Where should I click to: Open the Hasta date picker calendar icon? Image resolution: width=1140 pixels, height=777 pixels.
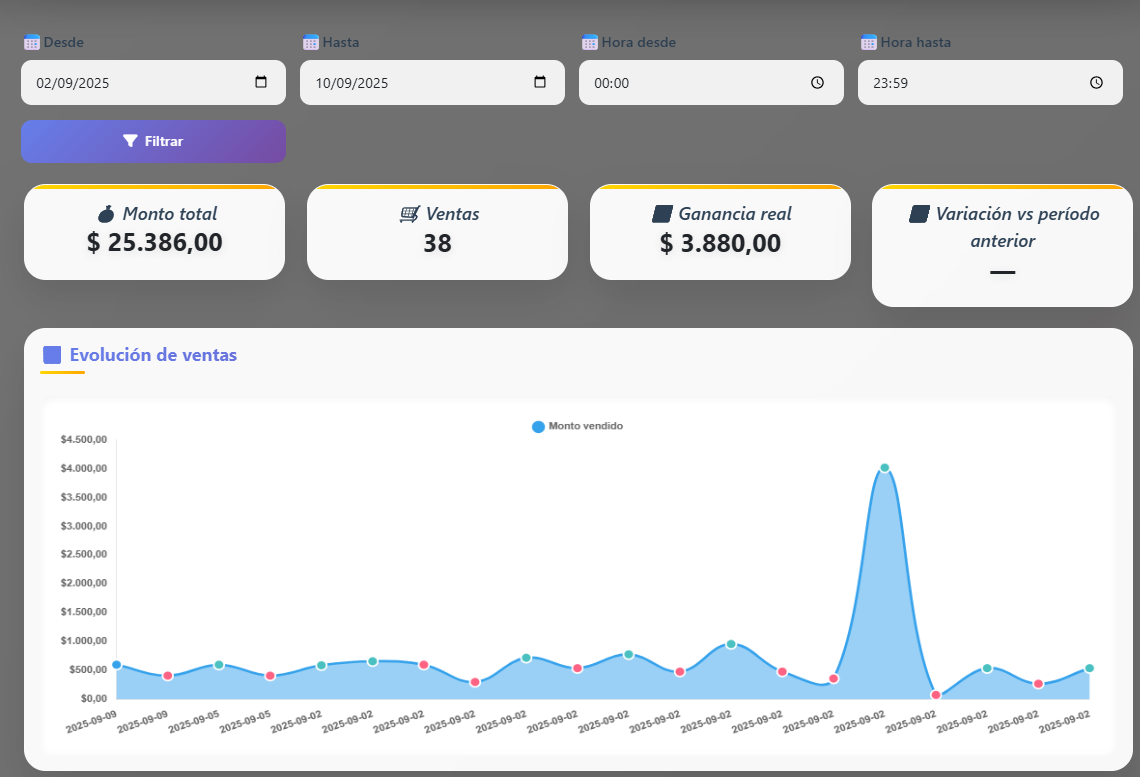[540, 82]
